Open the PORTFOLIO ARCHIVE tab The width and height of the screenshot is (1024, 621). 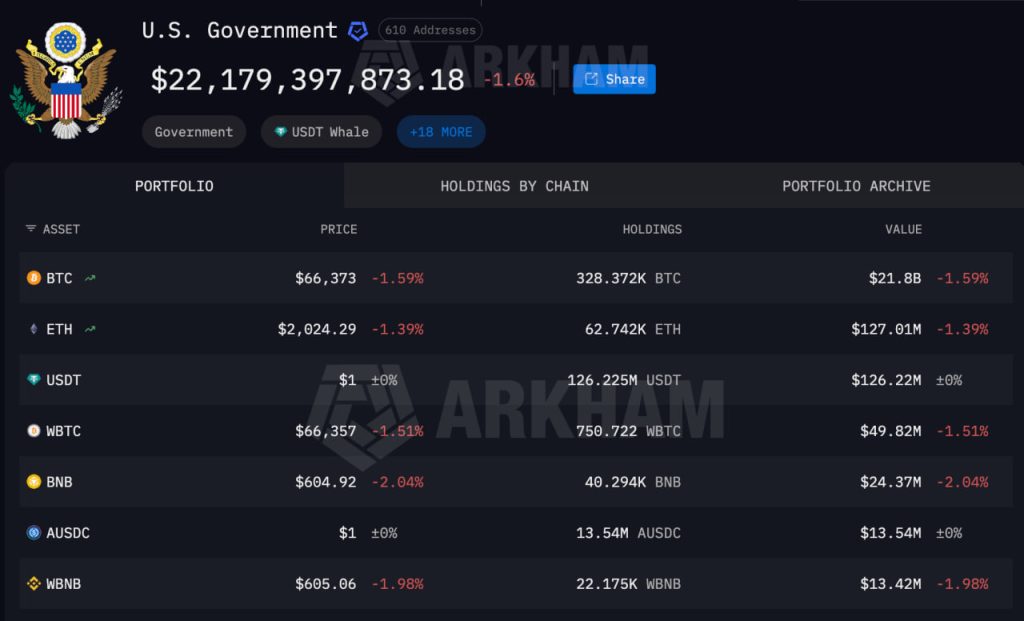click(856, 186)
